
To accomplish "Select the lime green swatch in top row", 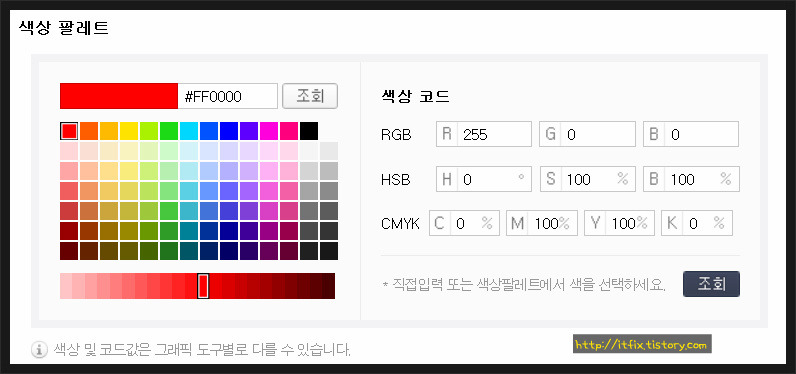I will pyautogui.click(x=149, y=131).
